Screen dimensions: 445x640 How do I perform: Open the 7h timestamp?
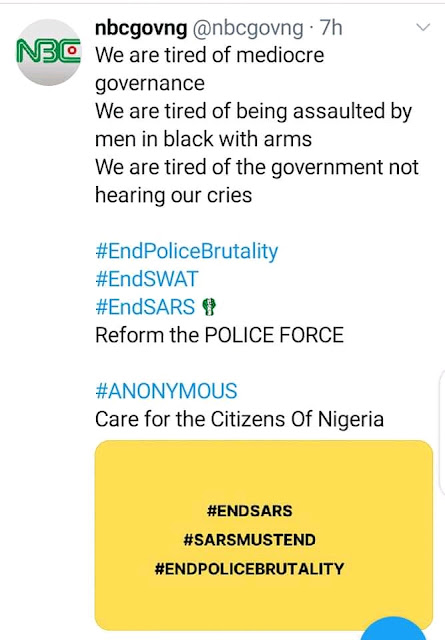point(331,28)
